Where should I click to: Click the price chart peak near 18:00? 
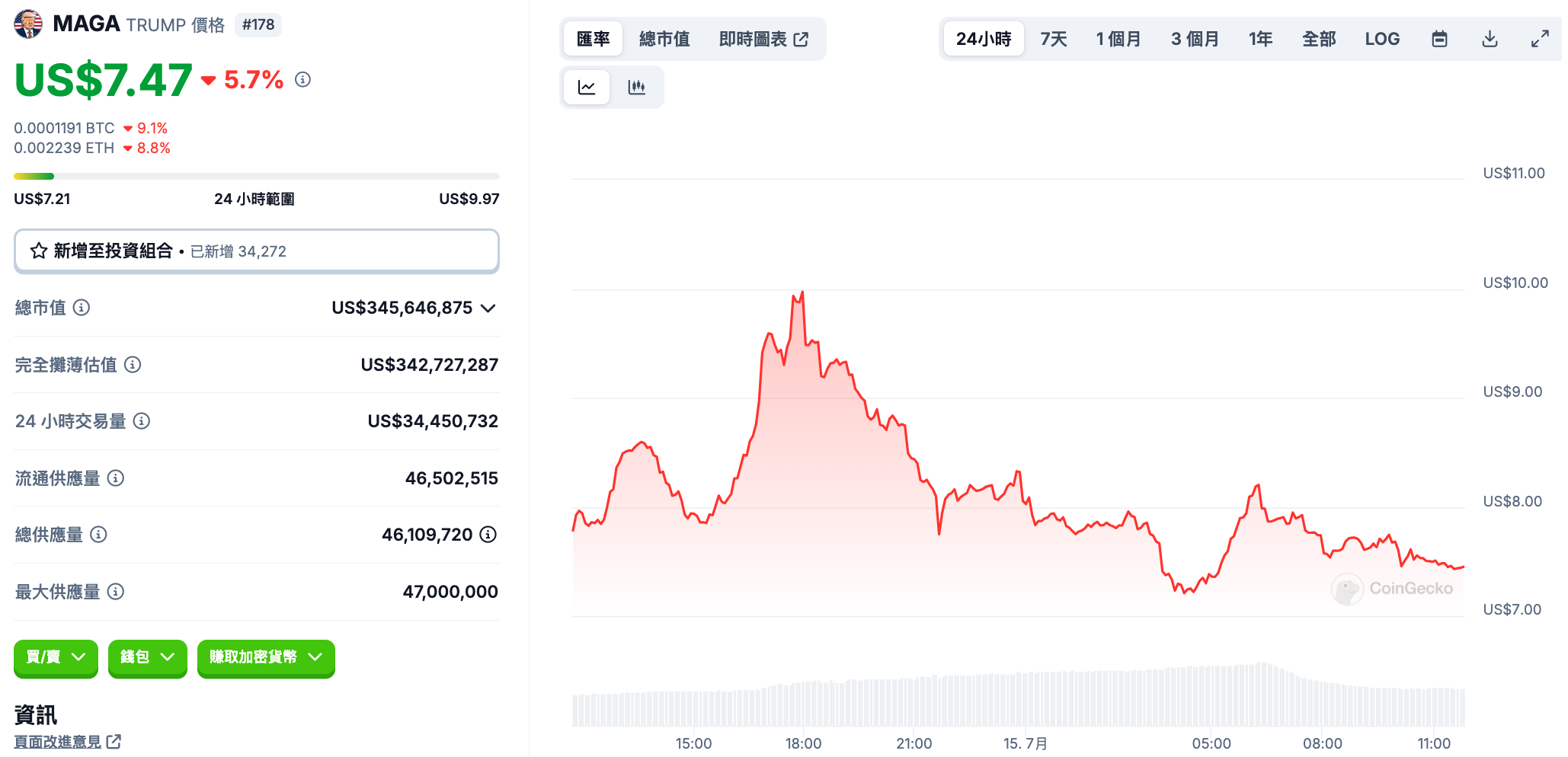(x=802, y=293)
